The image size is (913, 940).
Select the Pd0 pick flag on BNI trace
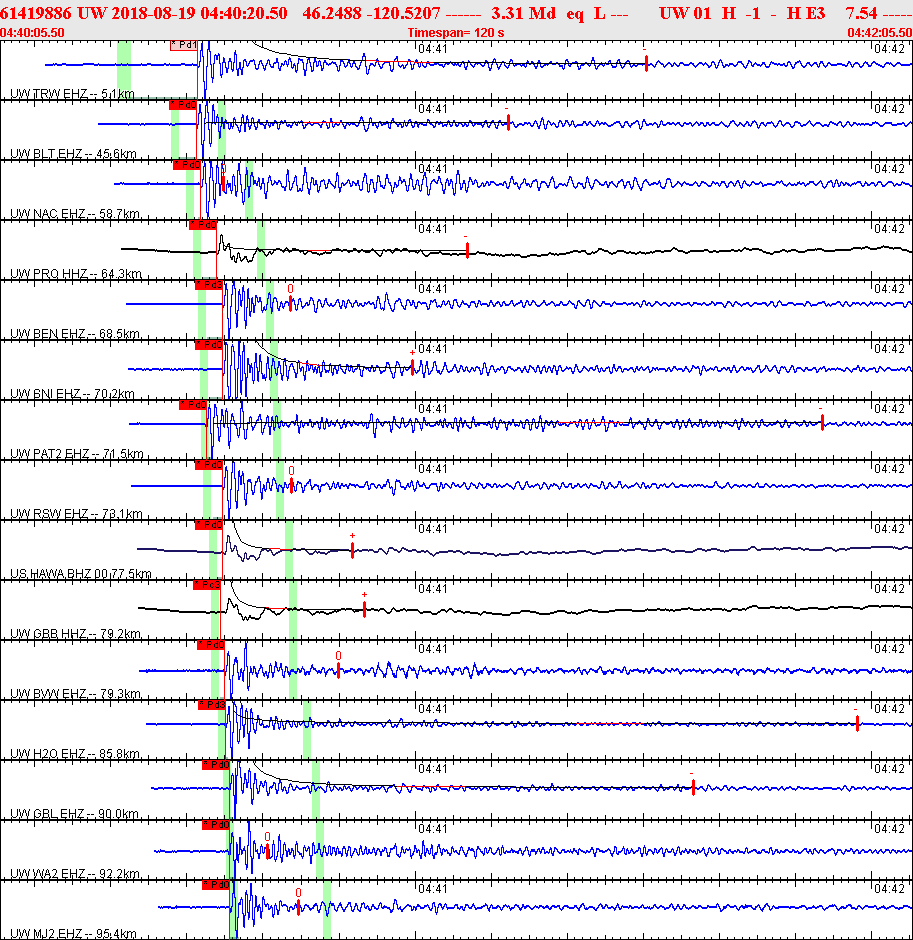(x=209, y=345)
